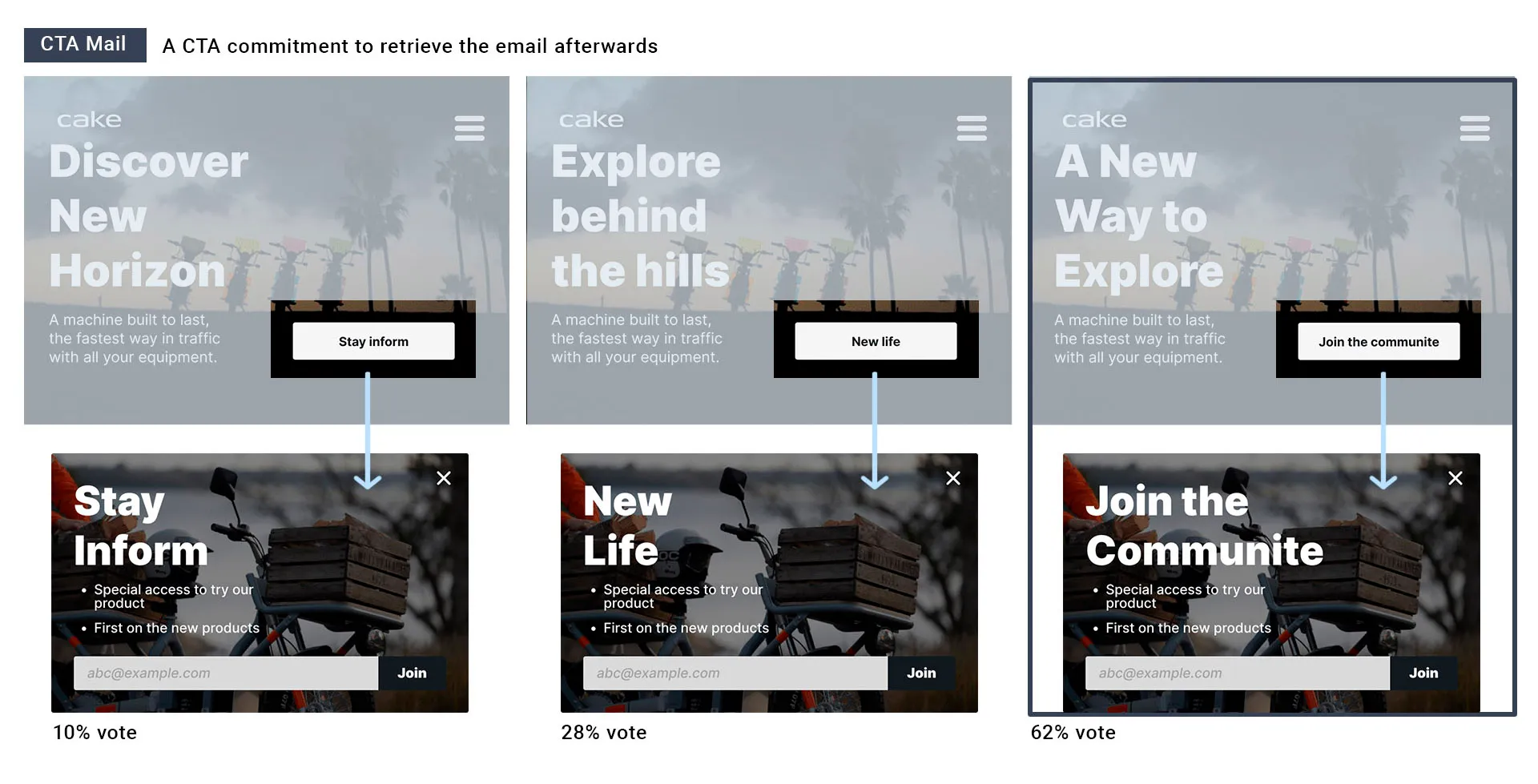Click Join in the New Life popup
Viewport: 1538px width, 784px height.
coord(921,673)
